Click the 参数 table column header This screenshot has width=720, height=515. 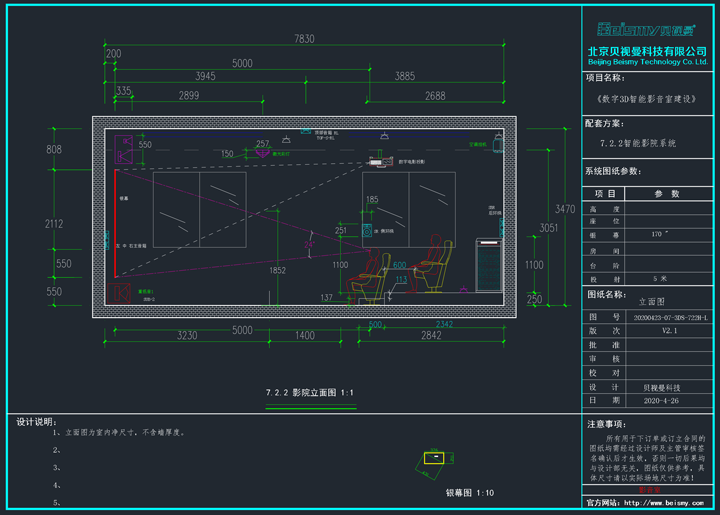click(x=667, y=194)
